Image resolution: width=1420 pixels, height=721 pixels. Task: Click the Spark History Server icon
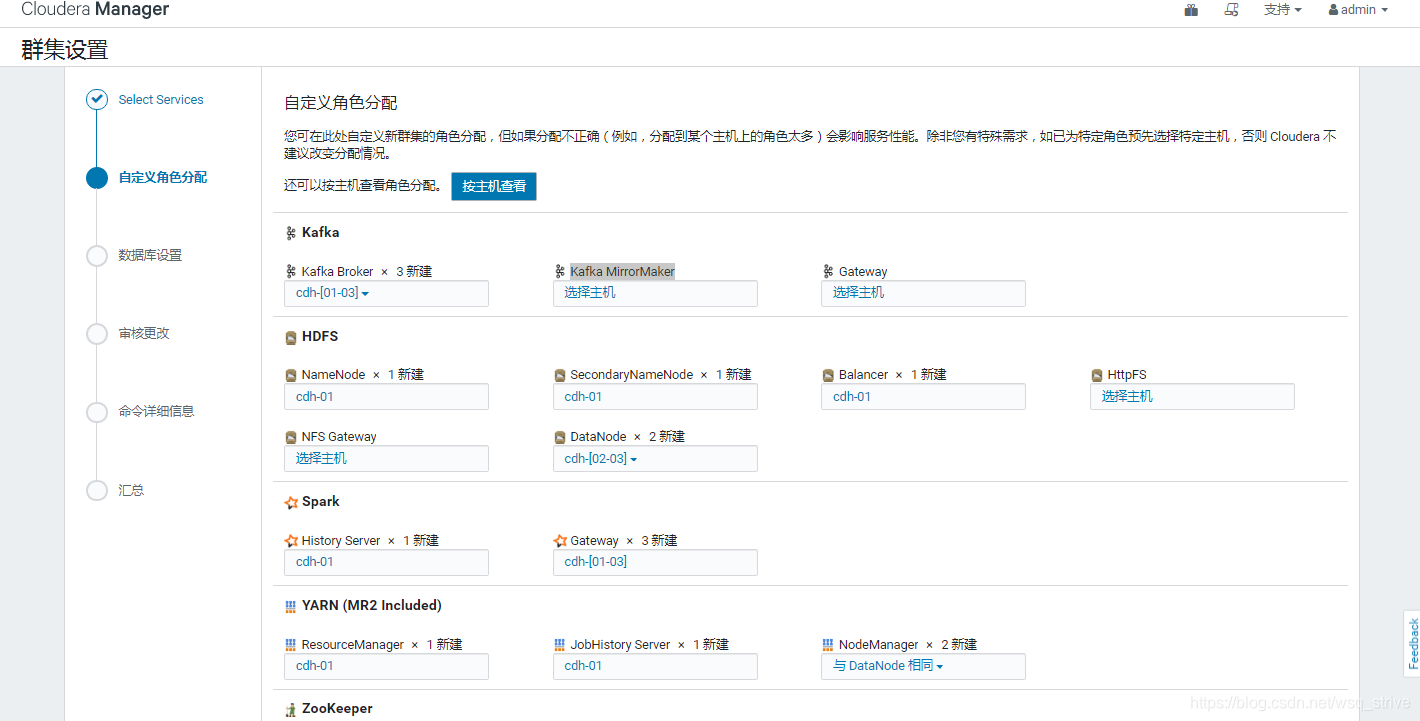tap(291, 541)
